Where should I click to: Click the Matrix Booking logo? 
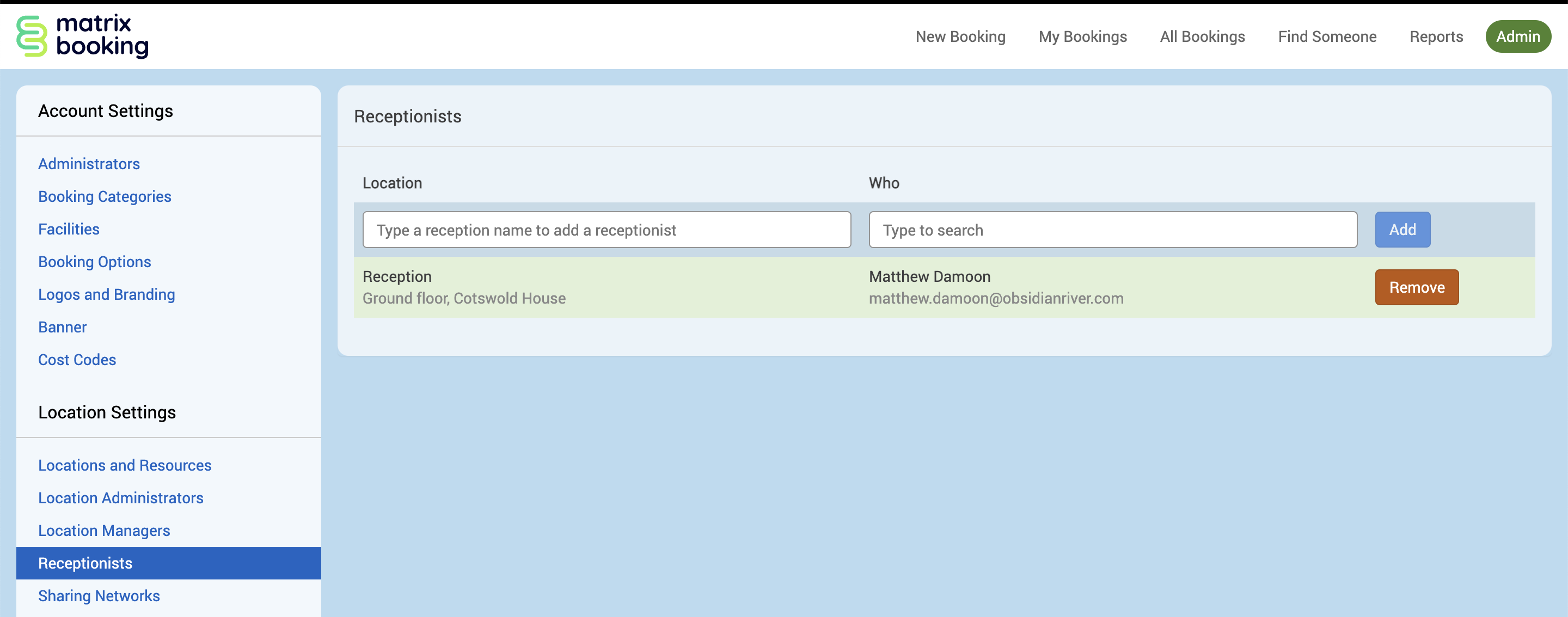click(x=82, y=36)
